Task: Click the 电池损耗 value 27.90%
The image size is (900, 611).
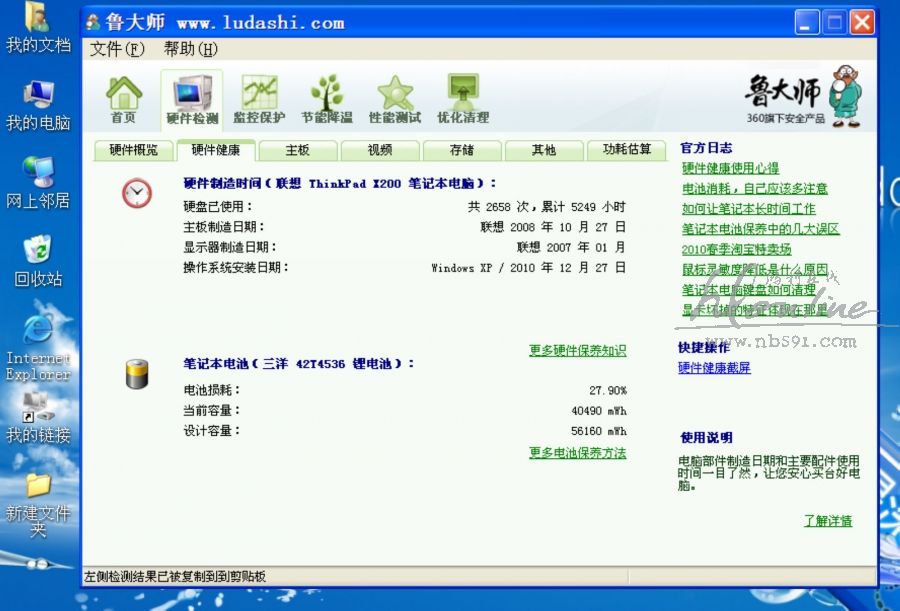Action: tap(608, 390)
